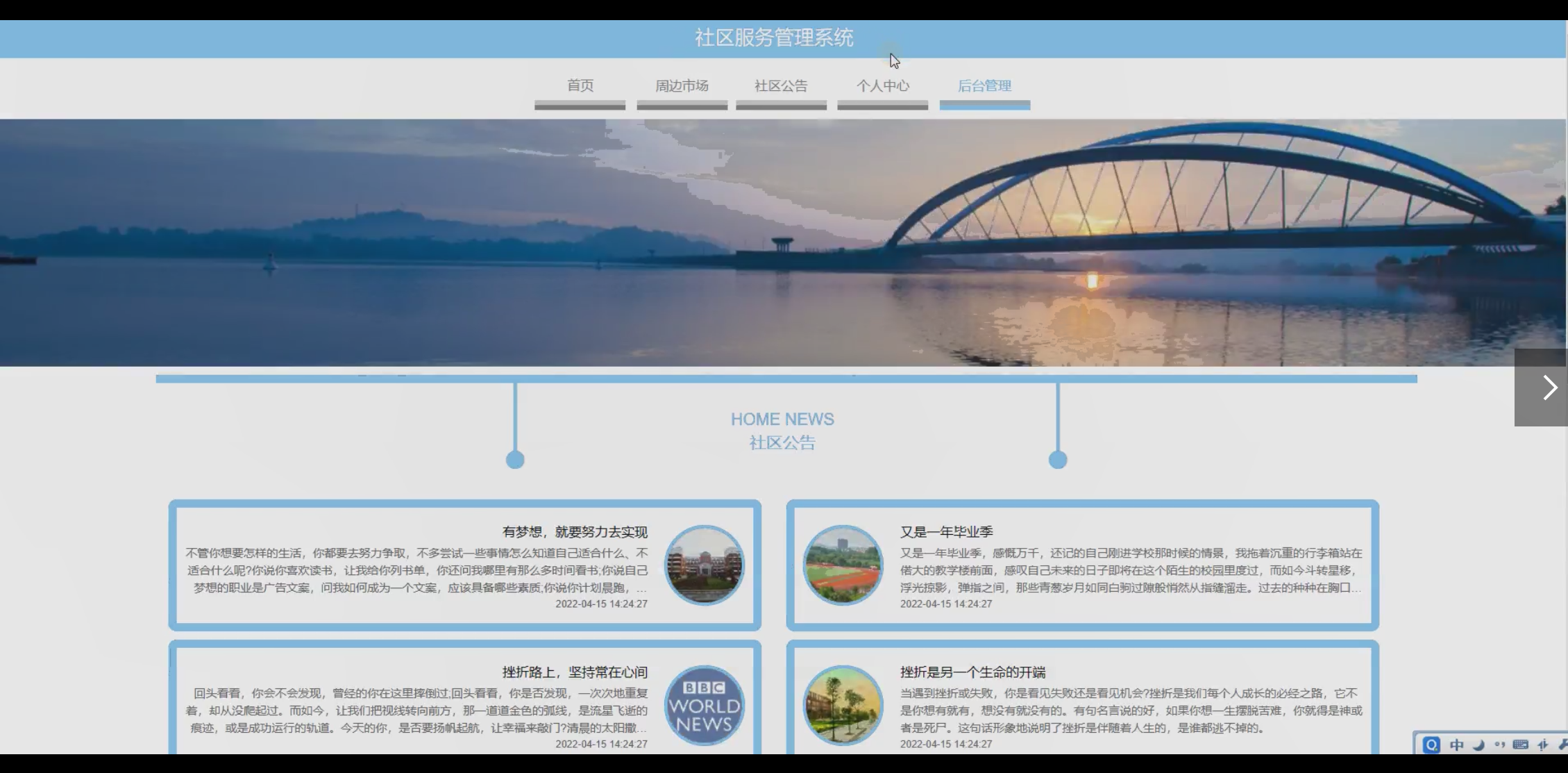Open the soft keyboard icon in the IME bar
The image size is (1568, 773).
click(x=1520, y=745)
